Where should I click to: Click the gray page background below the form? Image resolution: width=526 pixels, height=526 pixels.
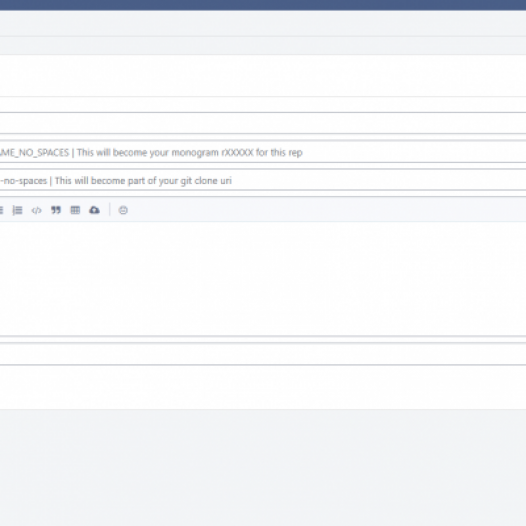pyautogui.click(x=263, y=468)
